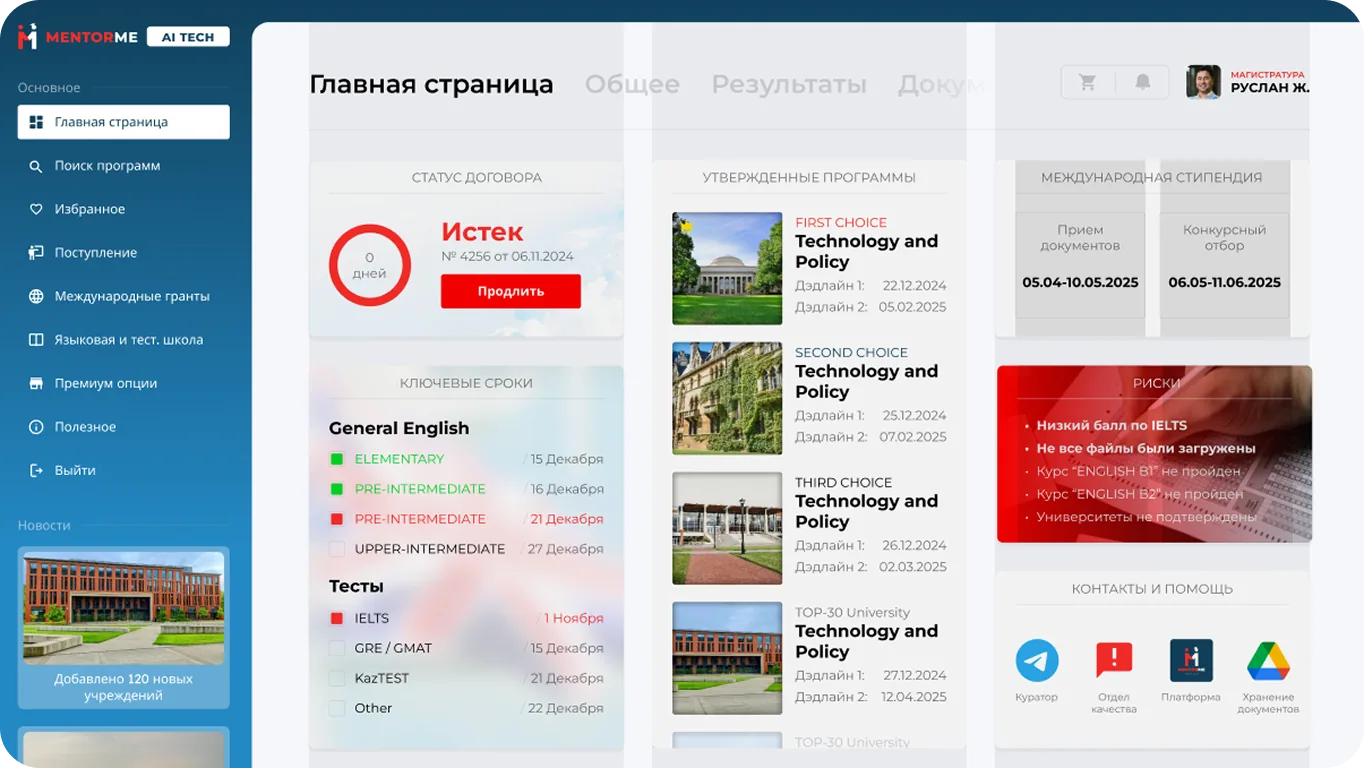Check the Other test checkbox

337,708
